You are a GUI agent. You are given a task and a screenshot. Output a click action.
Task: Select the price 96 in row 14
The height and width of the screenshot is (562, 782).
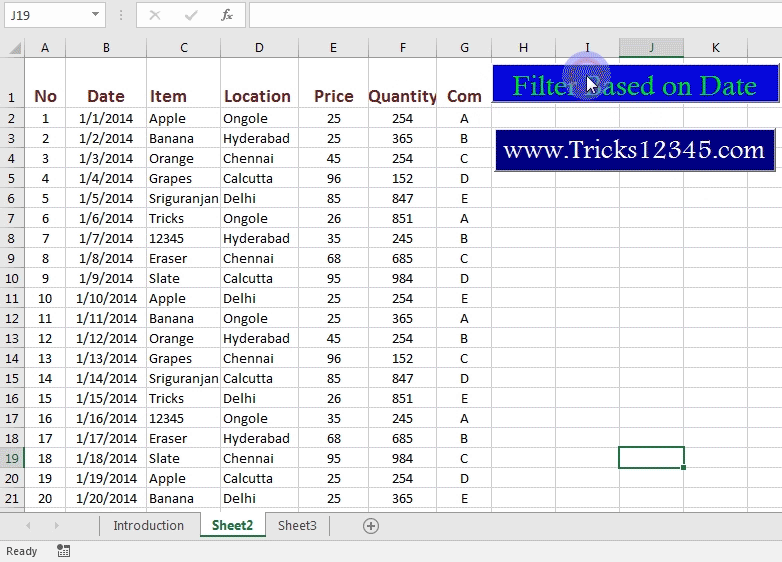(x=334, y=358)
